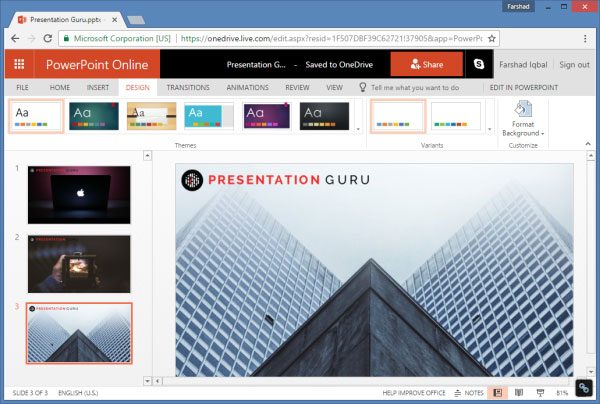Click the Sign out link

pos(574,64)
